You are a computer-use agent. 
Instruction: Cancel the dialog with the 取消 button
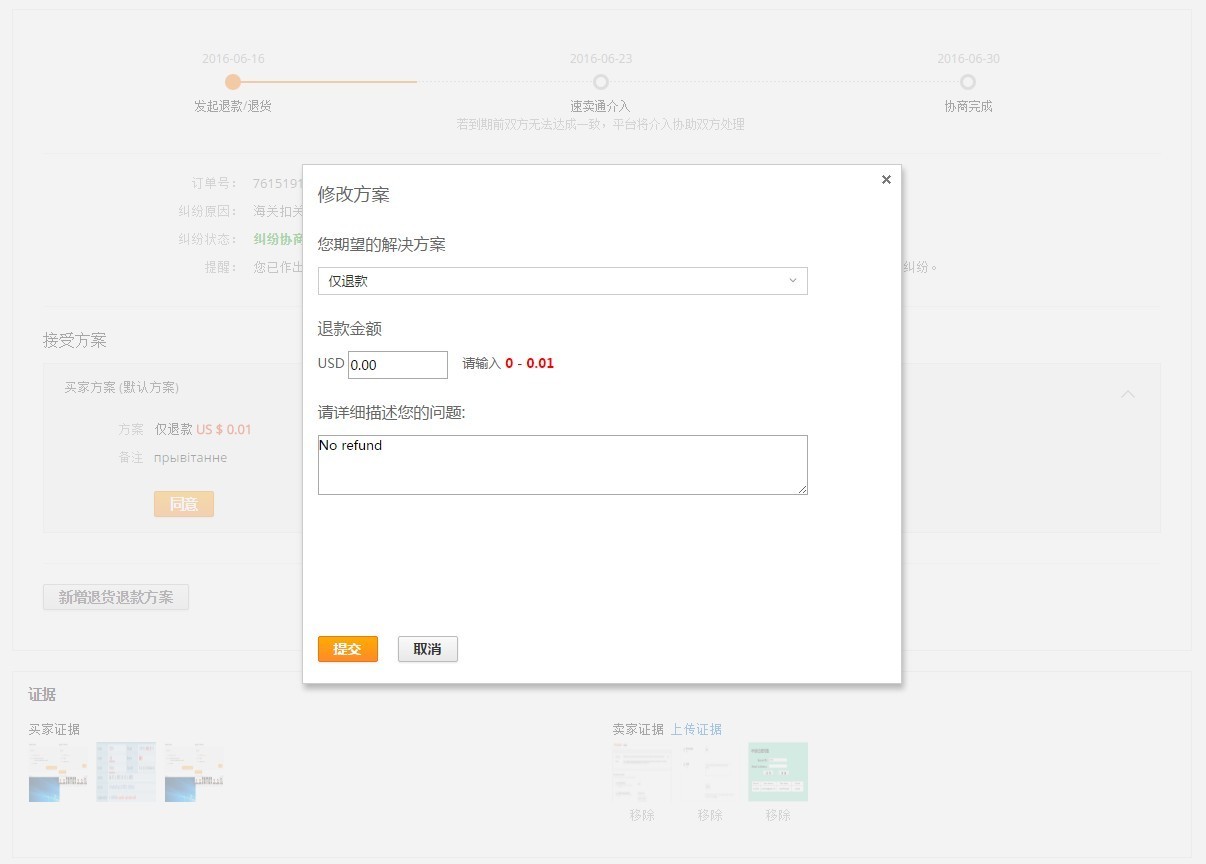[x=427, y=648]
